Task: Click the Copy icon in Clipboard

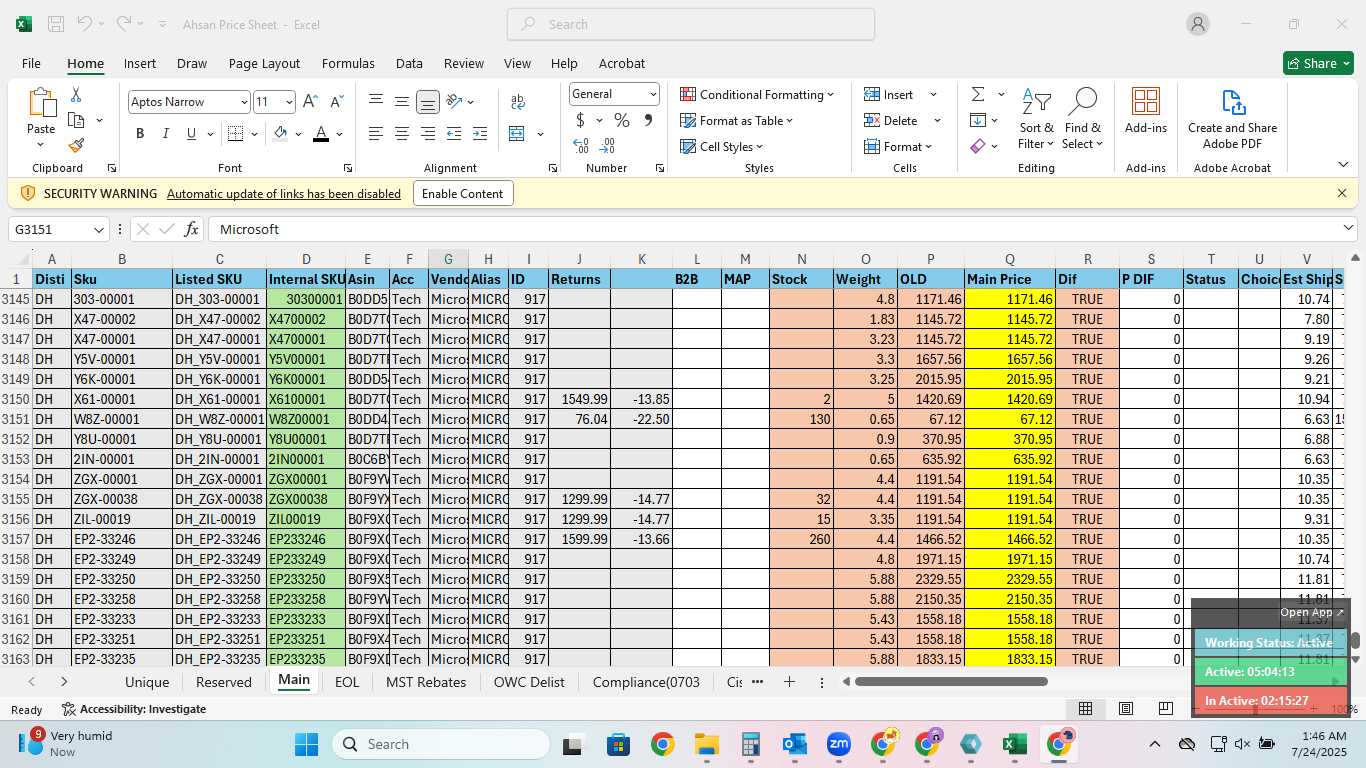Action: coord(76,120)
